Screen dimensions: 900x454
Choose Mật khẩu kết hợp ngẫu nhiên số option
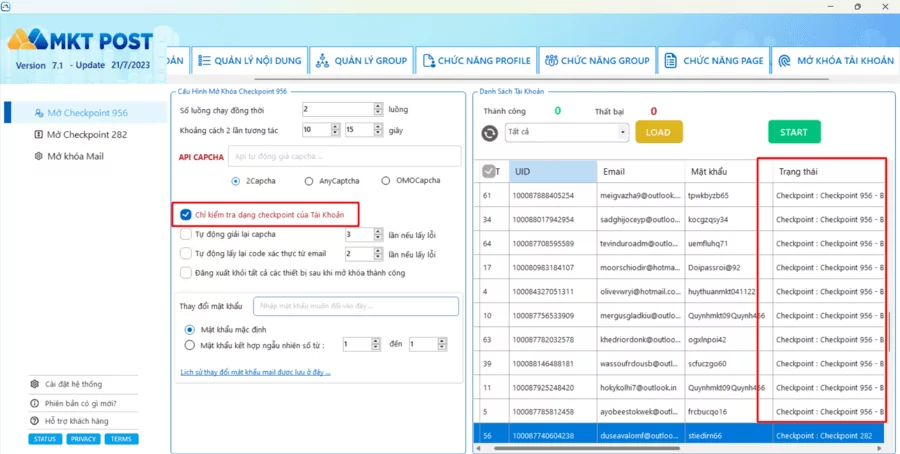[190, 345]
